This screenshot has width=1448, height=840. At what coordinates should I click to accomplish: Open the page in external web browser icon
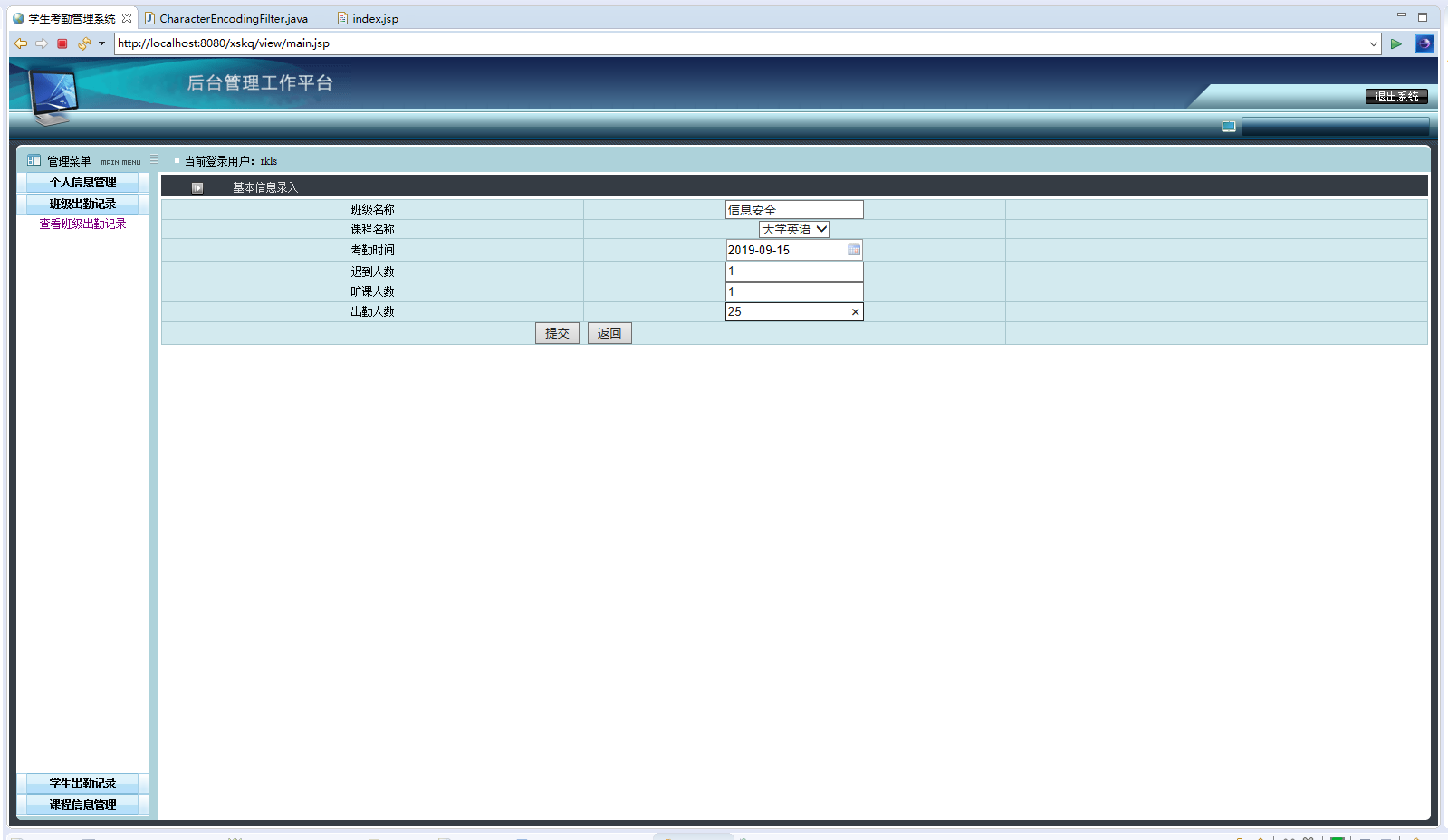click(1424, 43)
